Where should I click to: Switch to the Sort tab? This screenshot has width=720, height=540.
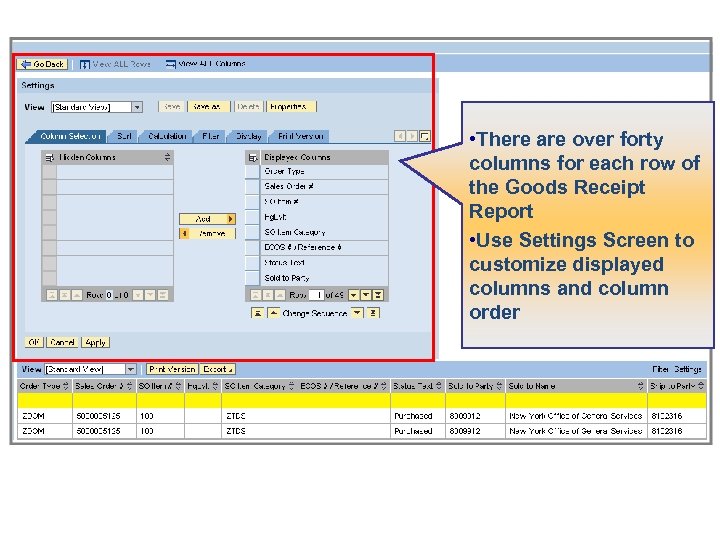click(124, 136)
